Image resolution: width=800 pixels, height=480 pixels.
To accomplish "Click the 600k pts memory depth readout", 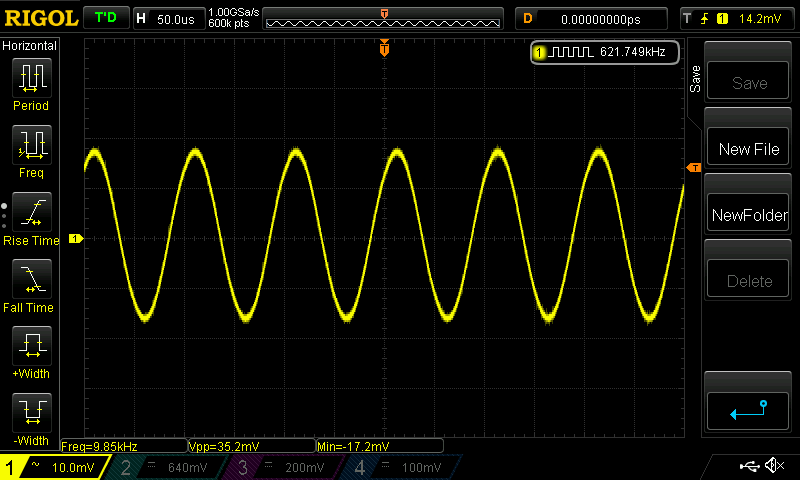I will pyautogui.click(x=229, y=23).
